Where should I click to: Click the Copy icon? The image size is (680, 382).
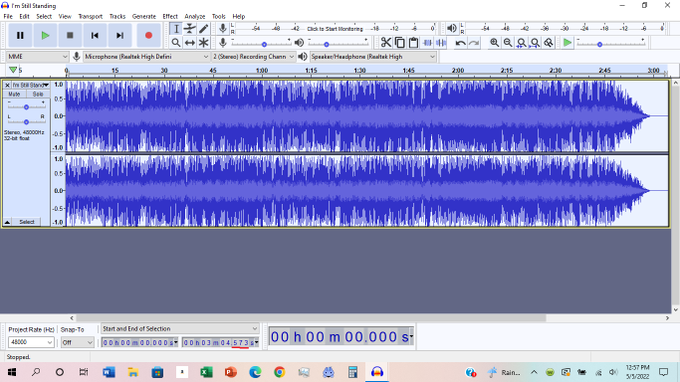(399, 42)
